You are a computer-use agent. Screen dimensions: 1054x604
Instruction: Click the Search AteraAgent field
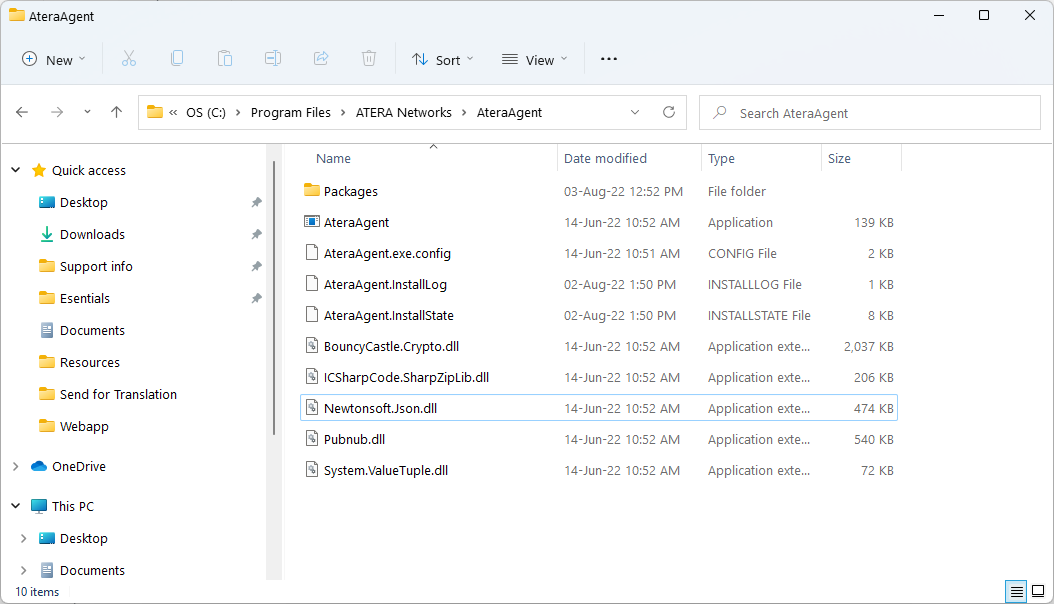(x=870, y=113)
